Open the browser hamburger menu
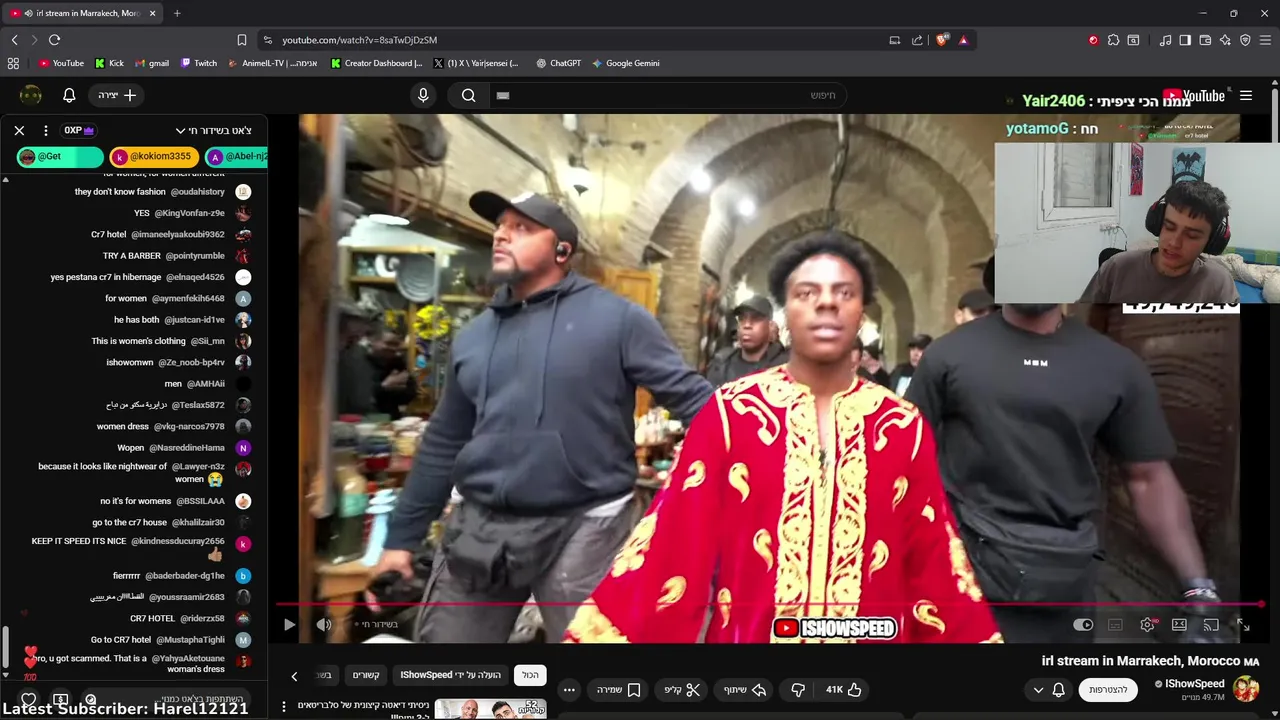The width and height of the screenshot is (1280, 720). click(1265, 40)
